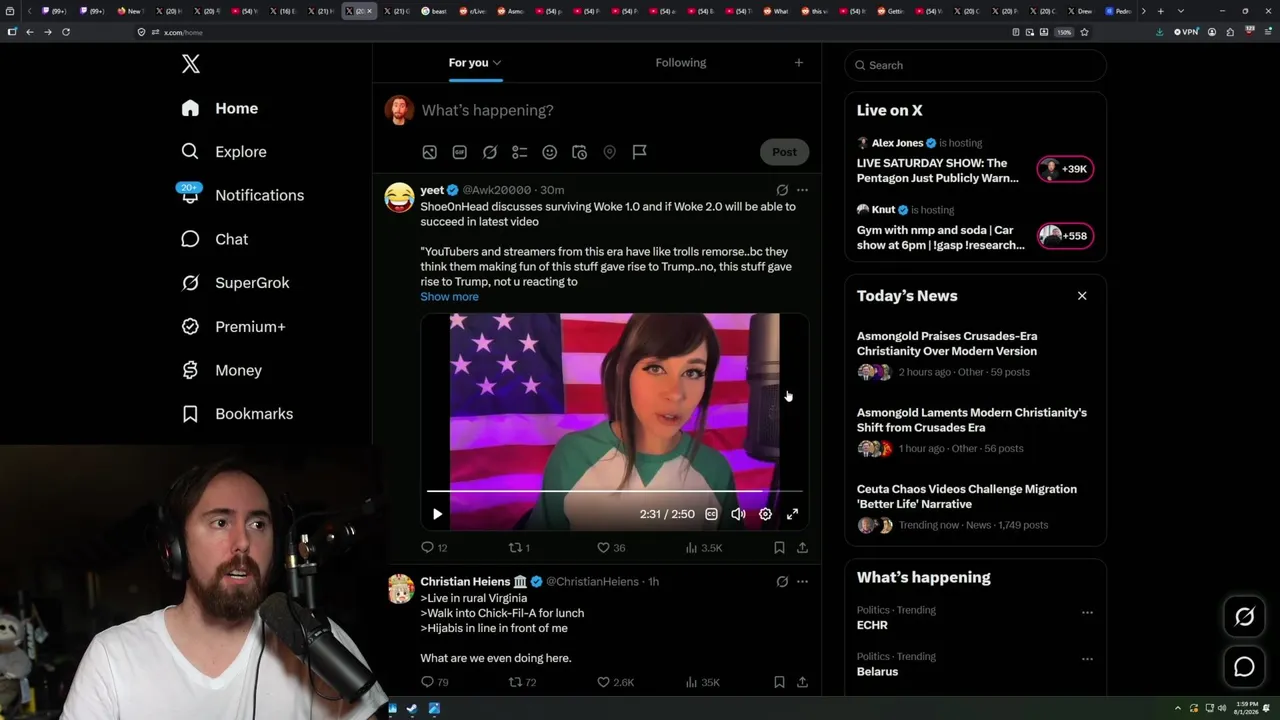The image size is (1280, 720).
Task: Seek along the video progress bar
Action: point(614,491)
